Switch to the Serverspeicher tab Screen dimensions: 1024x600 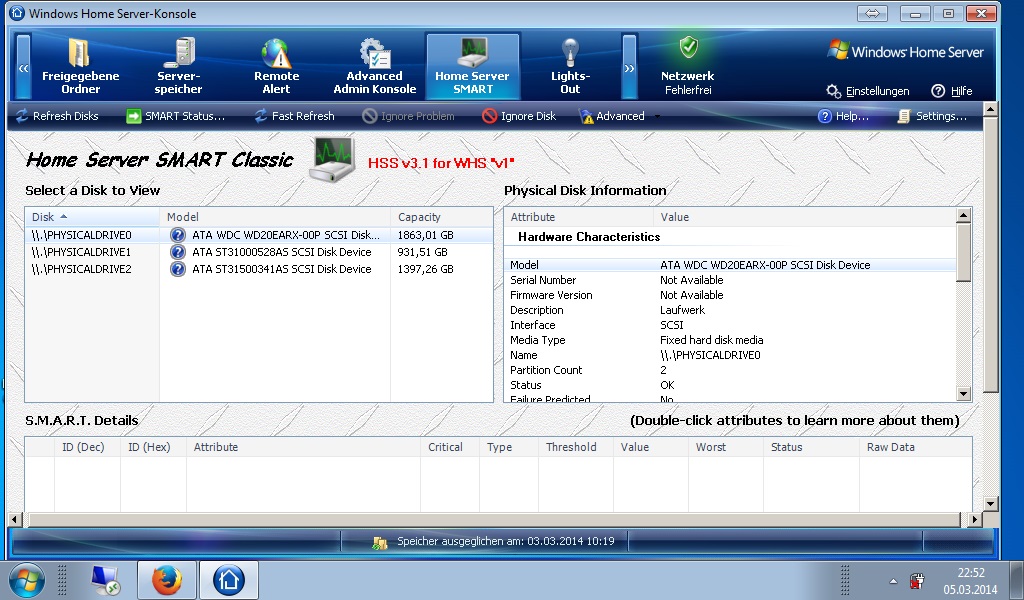178,67
